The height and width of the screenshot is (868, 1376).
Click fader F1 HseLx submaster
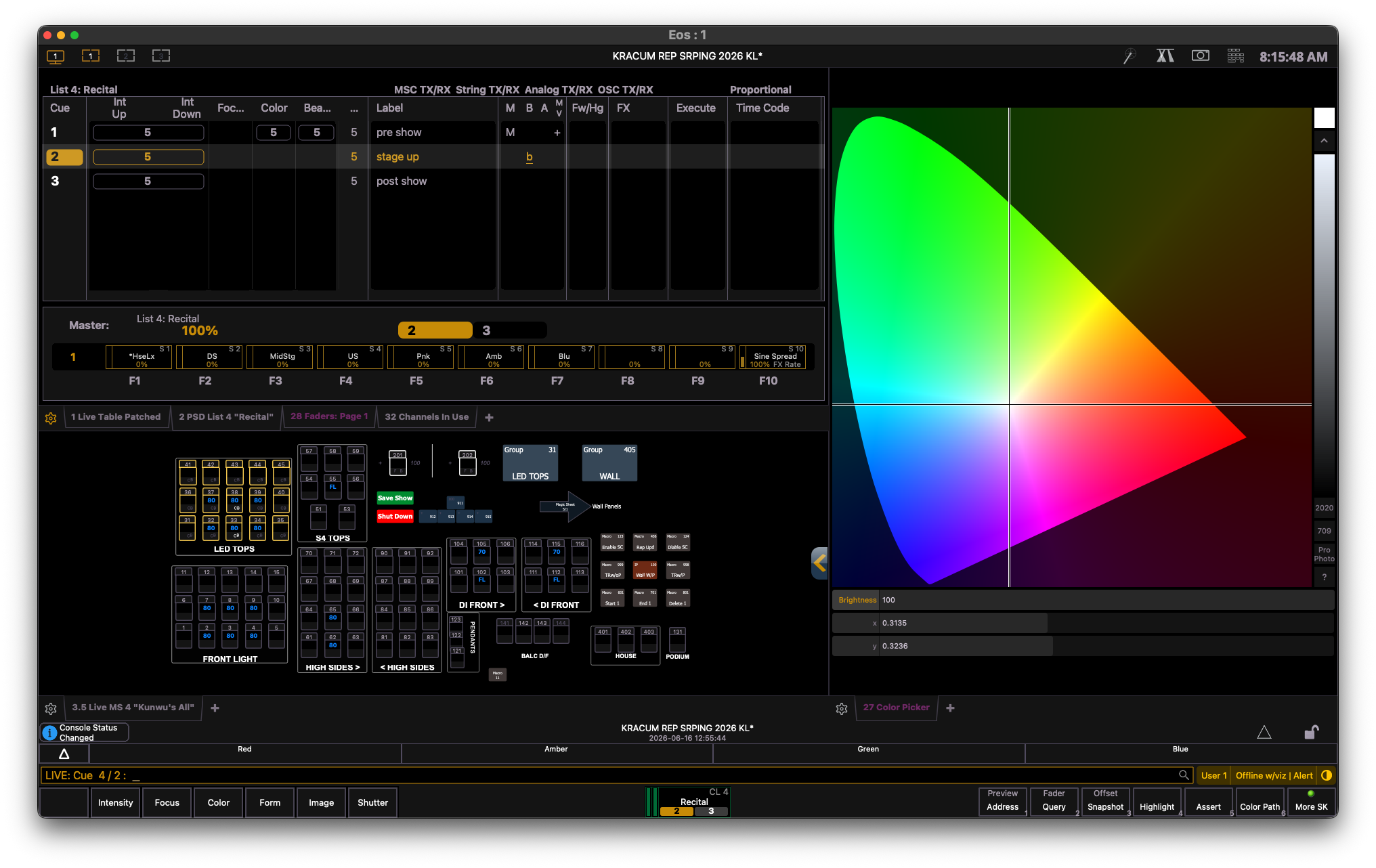click(x=139, y=357)
